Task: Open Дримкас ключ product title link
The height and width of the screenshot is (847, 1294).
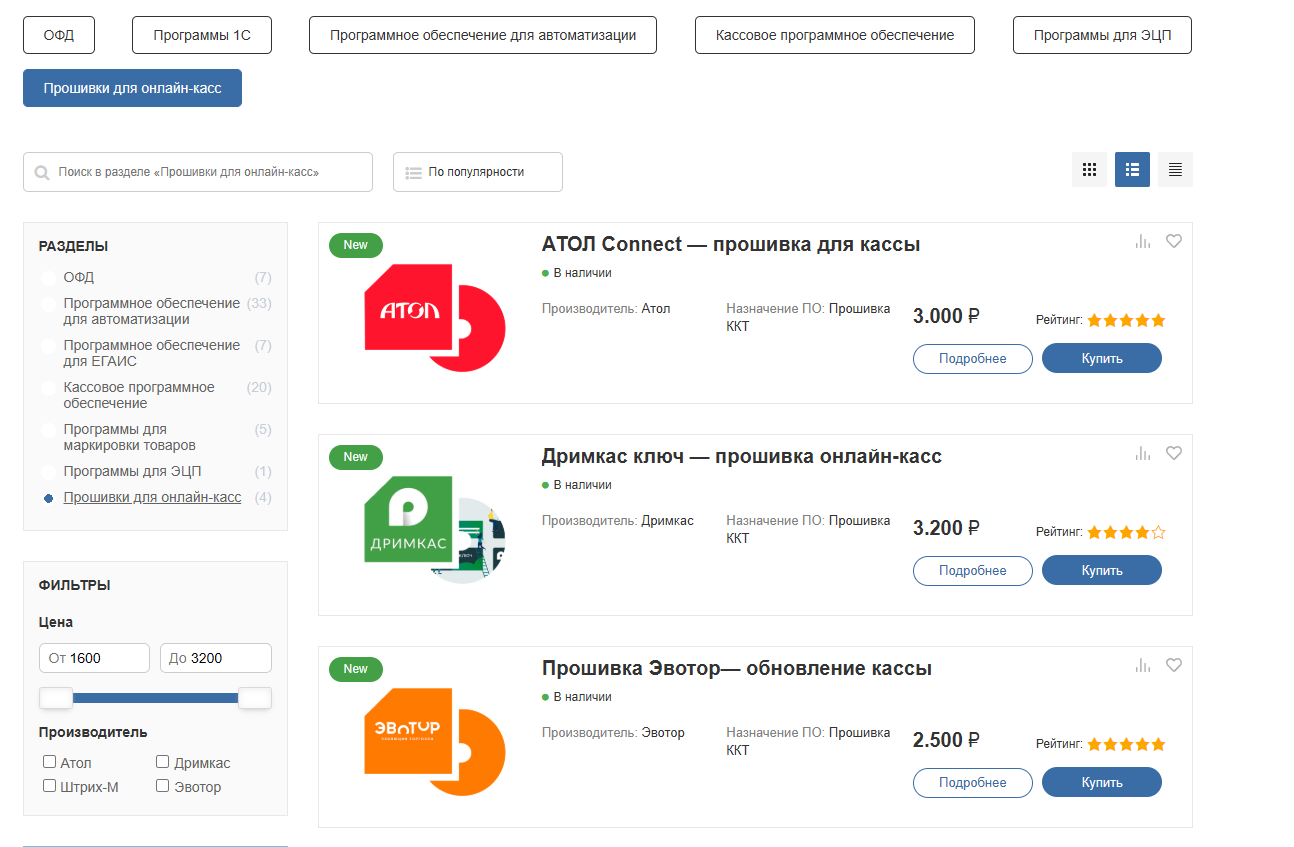Action: tap(742, 456)
